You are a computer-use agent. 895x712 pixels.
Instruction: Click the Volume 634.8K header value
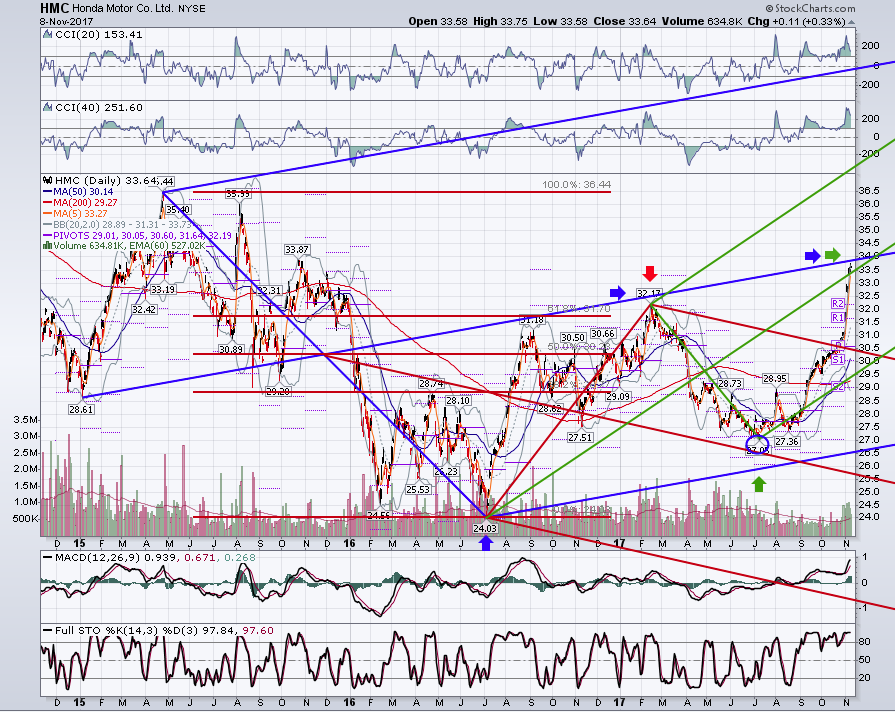[x=702, y=21]
